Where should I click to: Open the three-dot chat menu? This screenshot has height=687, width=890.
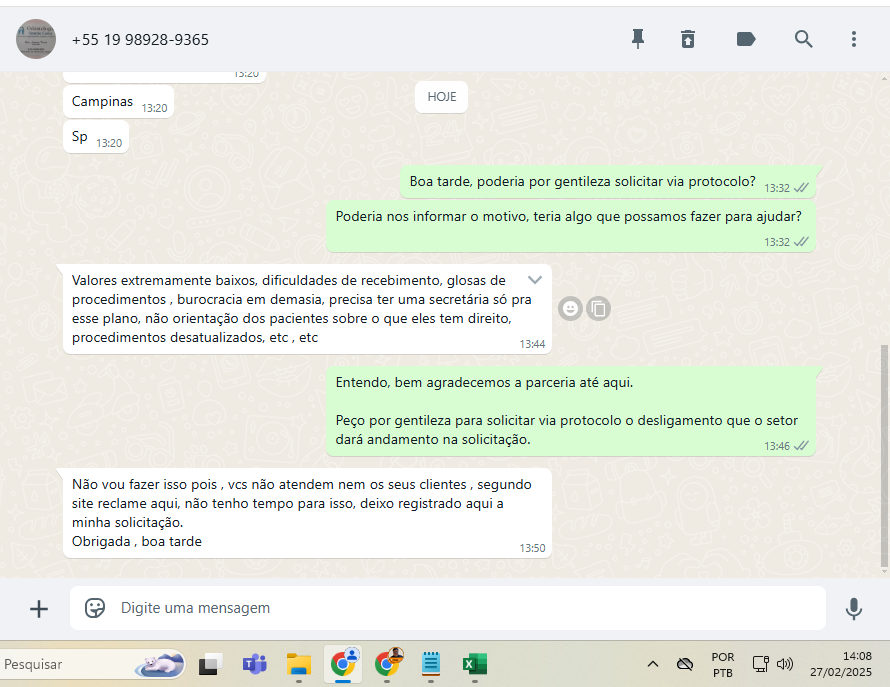click(854, 39)
